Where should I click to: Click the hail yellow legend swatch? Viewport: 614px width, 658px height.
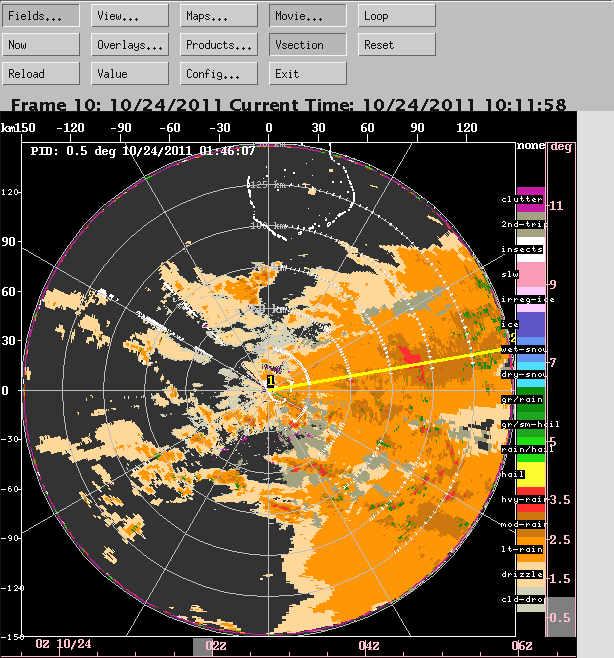pyautogui.click(x=530, y=472)
